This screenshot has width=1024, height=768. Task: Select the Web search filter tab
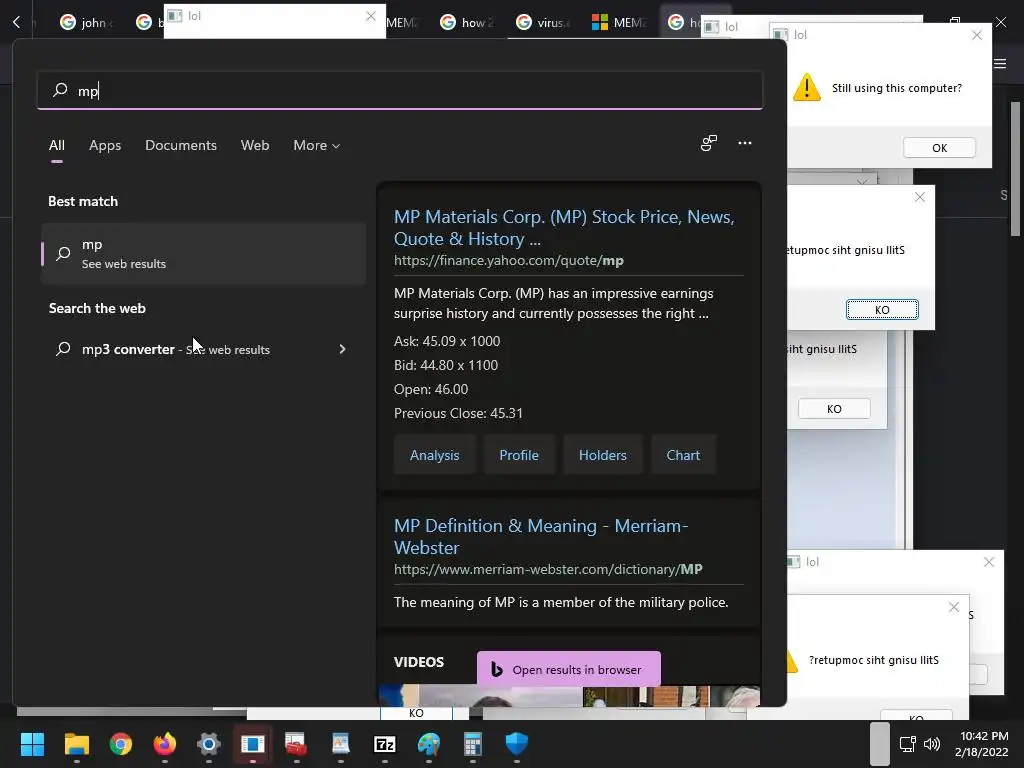coord(255,145)
